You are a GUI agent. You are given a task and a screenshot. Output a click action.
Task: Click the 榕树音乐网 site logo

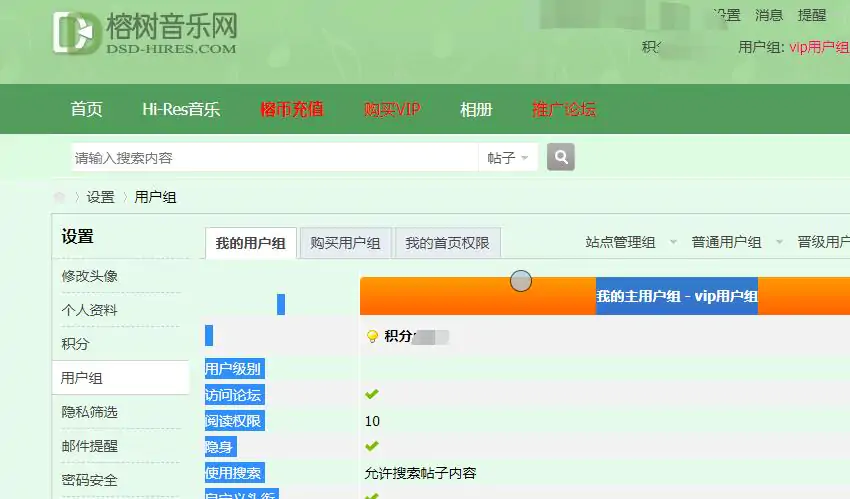coord(145,34)
